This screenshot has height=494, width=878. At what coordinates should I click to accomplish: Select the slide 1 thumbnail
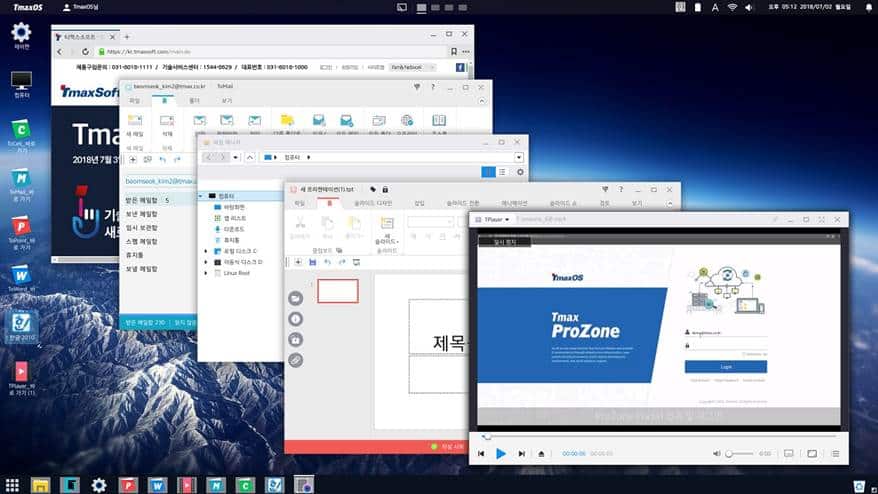[x=337, y=291]
